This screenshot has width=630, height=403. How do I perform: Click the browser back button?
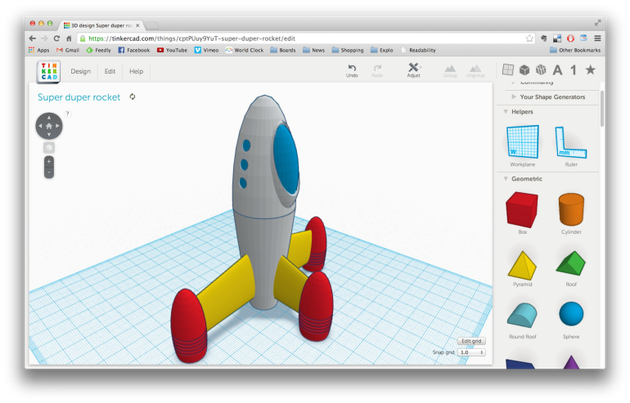tap(33, 39)
